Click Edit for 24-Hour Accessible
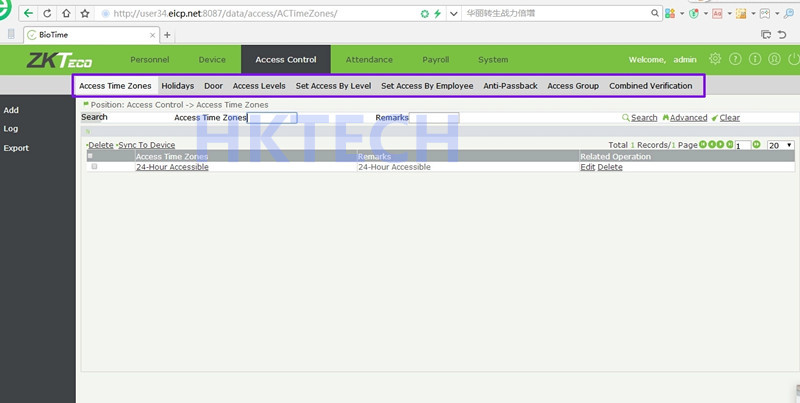The width and height of the screenshot is (800, 403). 587,167
